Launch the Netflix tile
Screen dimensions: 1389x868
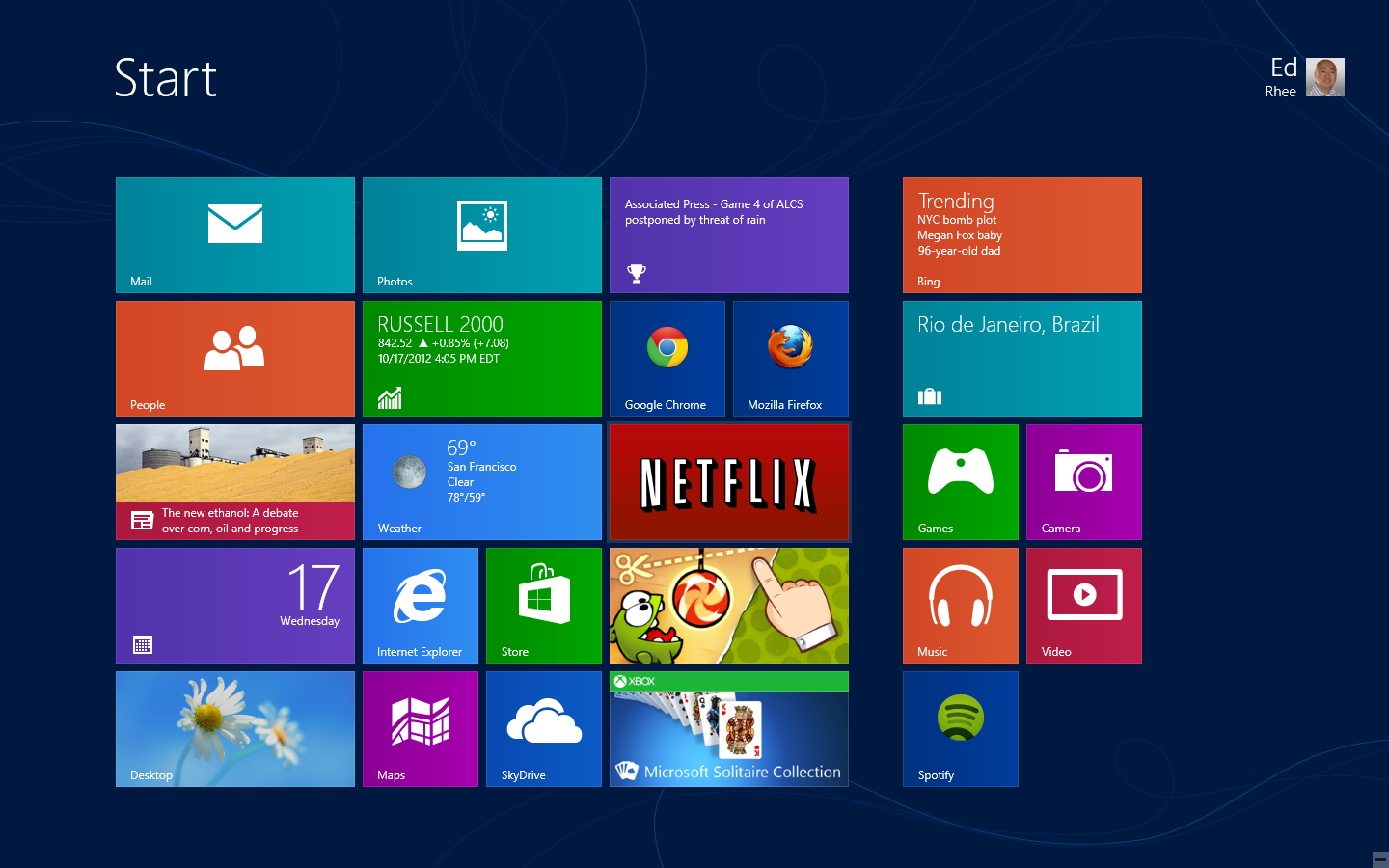(x=728, y=481)
